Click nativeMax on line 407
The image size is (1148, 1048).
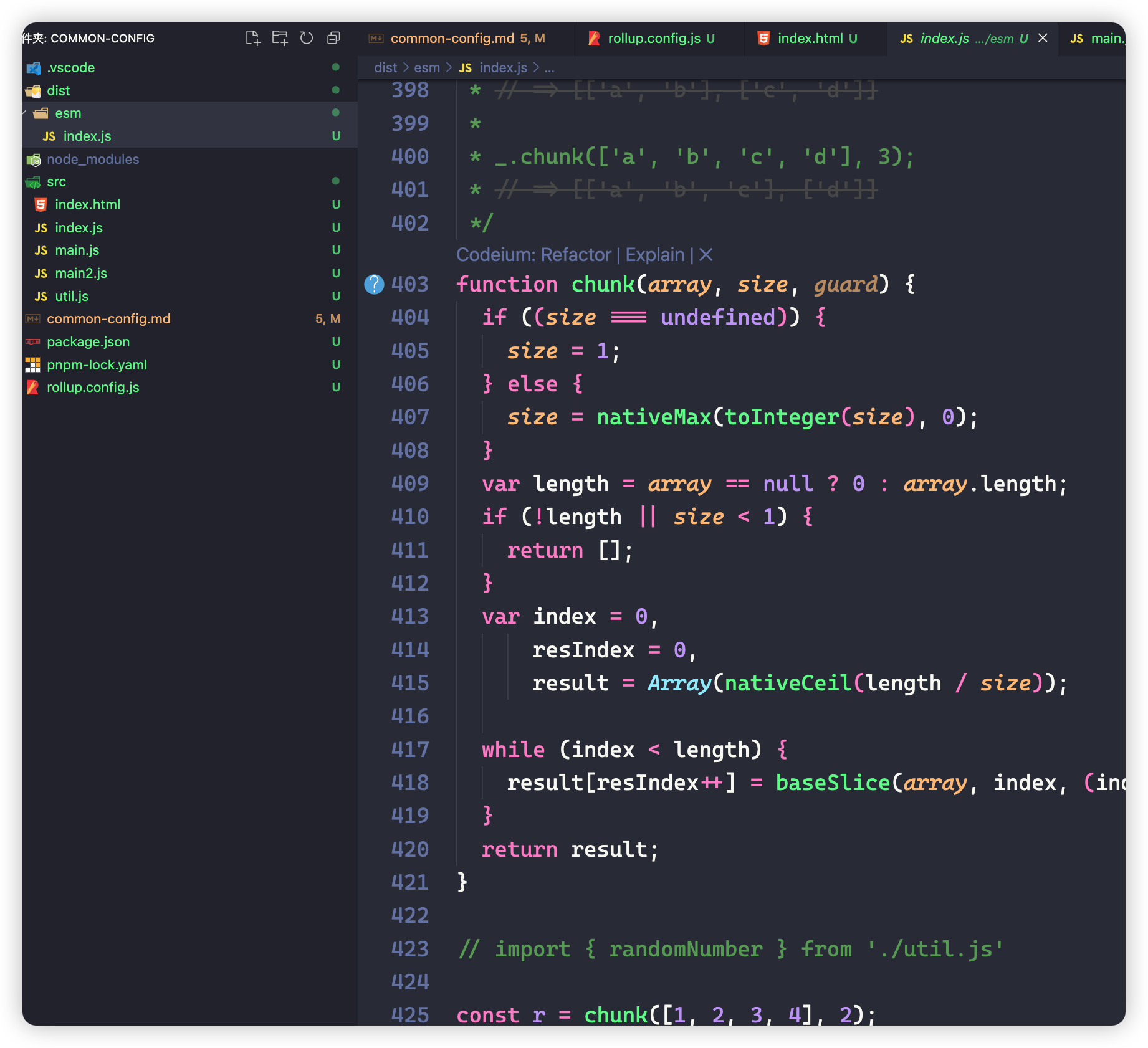(654, 417)
